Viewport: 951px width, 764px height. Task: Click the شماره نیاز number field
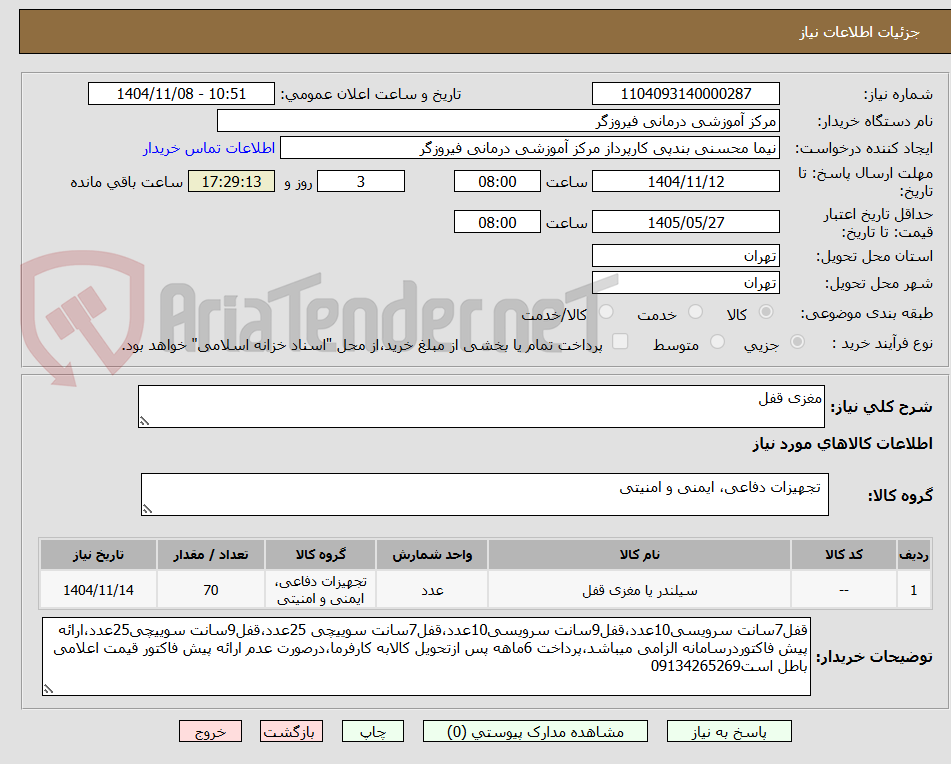pyautogui.click(x=687, y=93)
